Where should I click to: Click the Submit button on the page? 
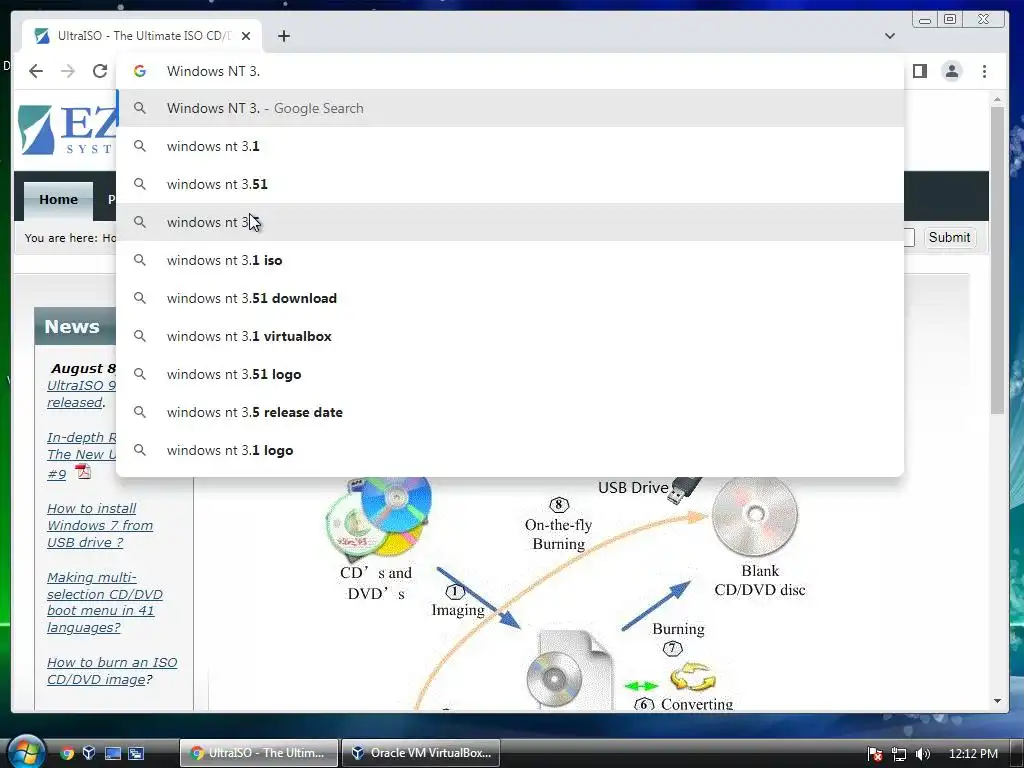click(x=949, y=237)
